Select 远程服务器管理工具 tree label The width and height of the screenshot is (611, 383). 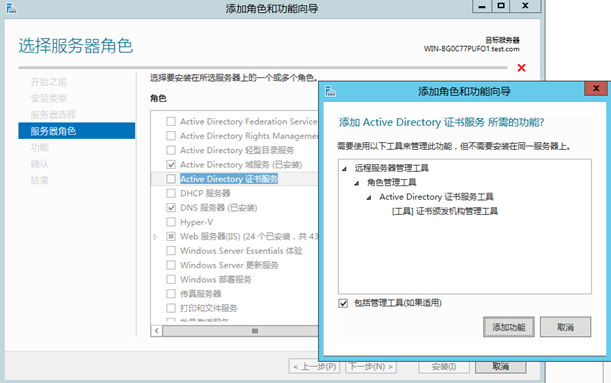391,168
